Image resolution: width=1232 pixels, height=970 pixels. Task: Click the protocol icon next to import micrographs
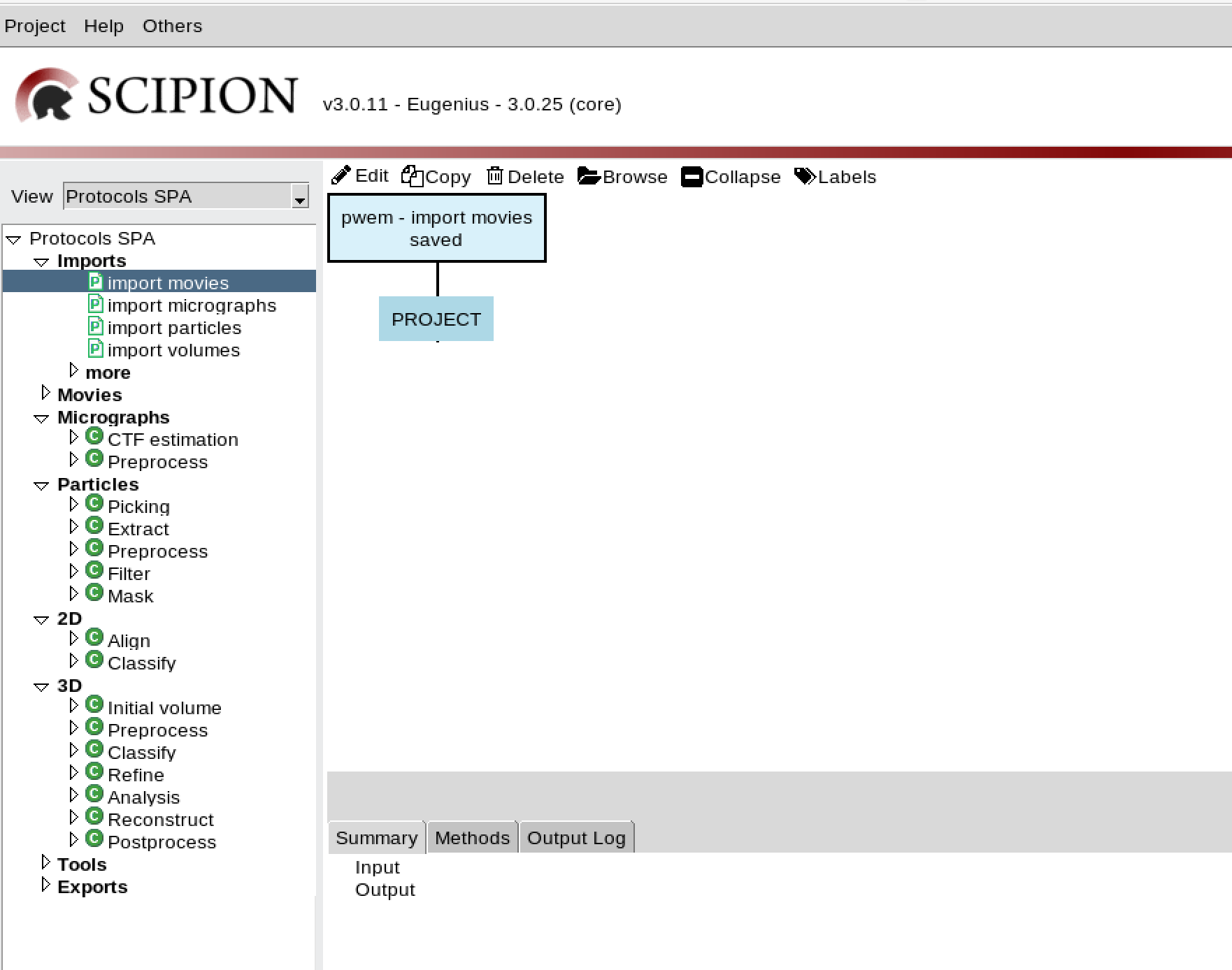tap(95, 305)
